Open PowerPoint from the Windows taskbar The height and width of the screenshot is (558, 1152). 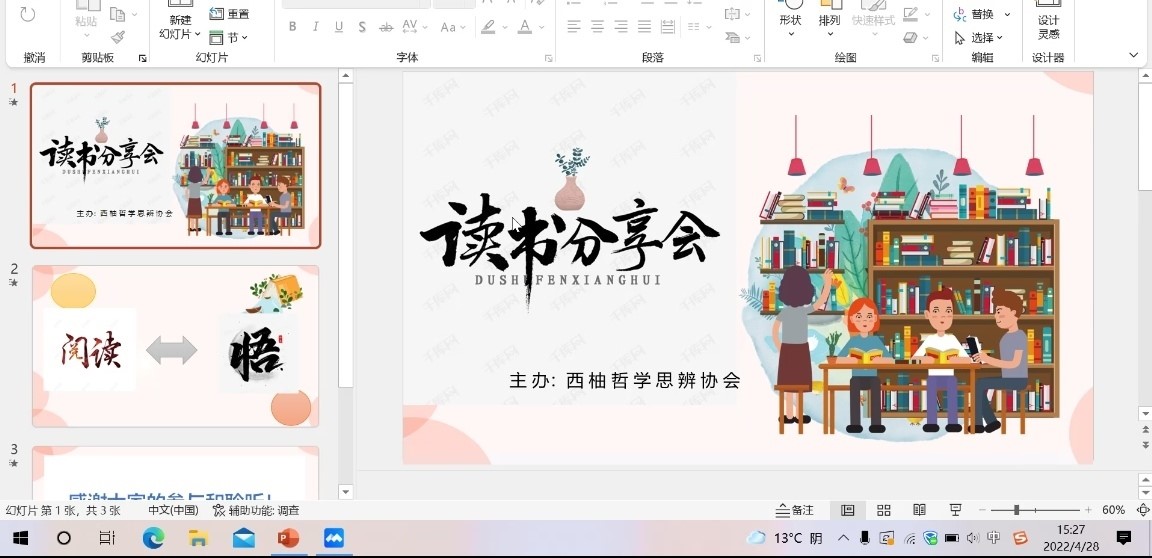pos(288,538)
